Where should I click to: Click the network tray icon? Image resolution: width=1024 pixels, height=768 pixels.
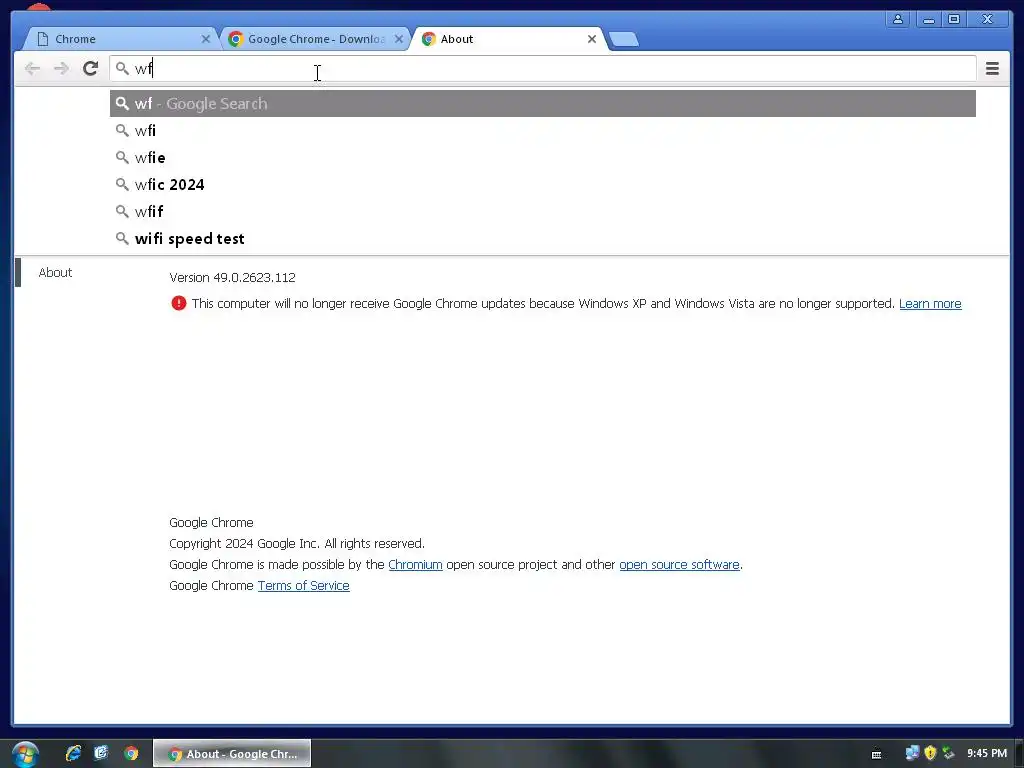(x=912, y=754)
